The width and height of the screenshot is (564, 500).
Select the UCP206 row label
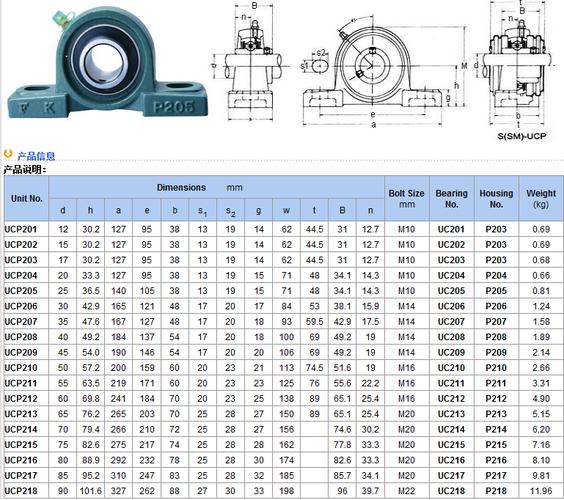21,306
